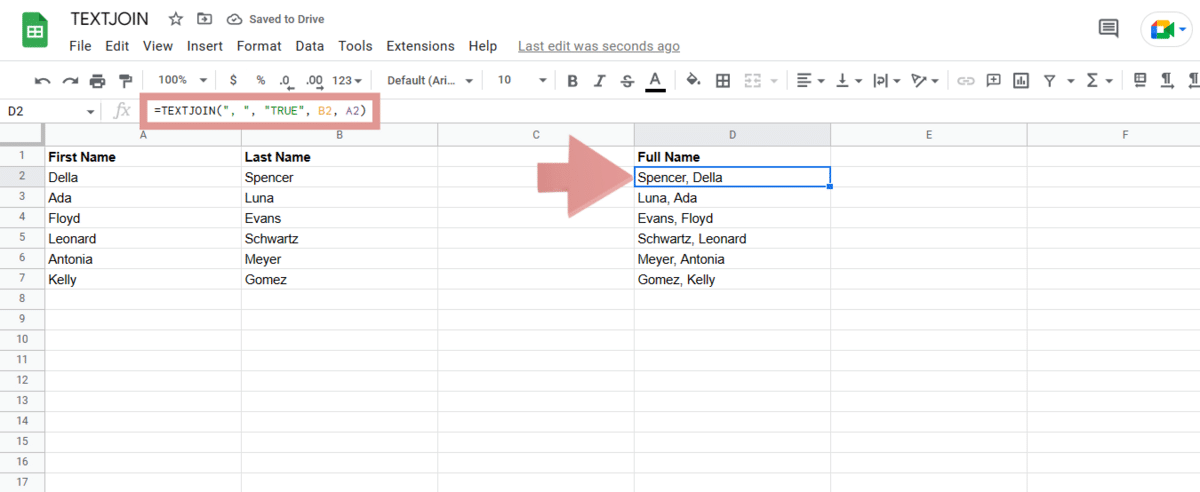The height and width of the screenshot is (492, 1200).
Task: Open comment history icon at top right
Action: (1108, 29)
